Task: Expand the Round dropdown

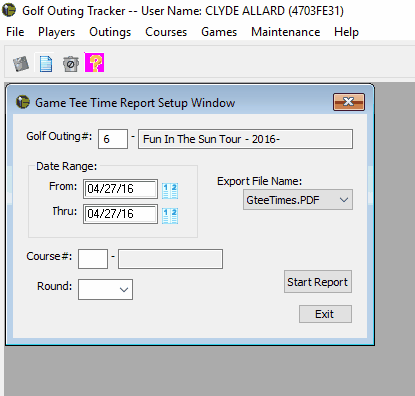Action: [105, 289]
